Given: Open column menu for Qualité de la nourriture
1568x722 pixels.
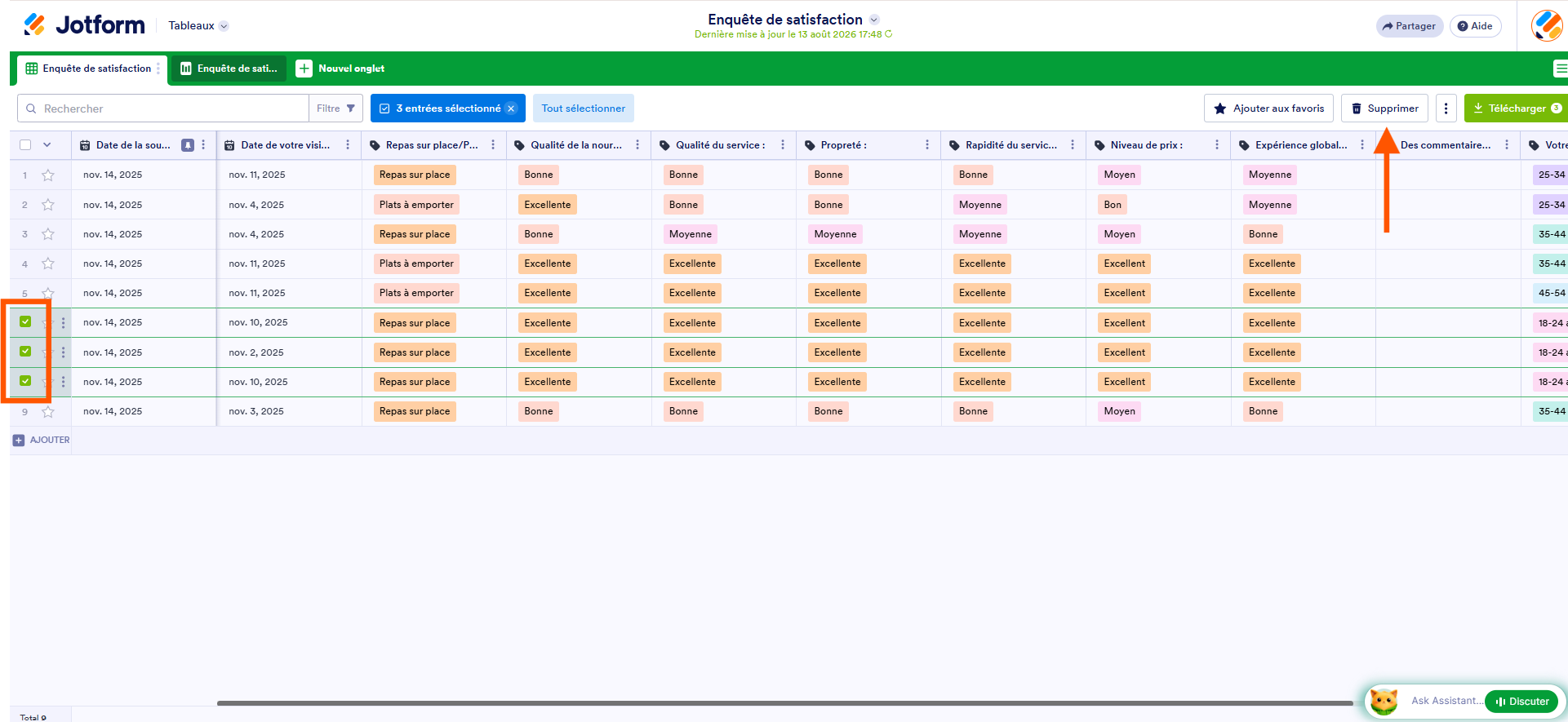Looking at the screenshot, I should 637,145.
